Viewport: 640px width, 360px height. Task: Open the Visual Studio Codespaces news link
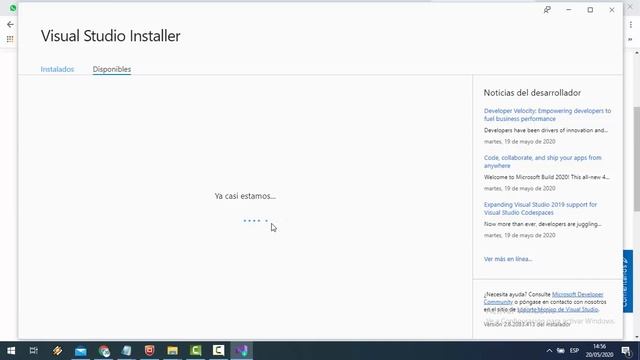pyautogui.click(x=540, y=209)
